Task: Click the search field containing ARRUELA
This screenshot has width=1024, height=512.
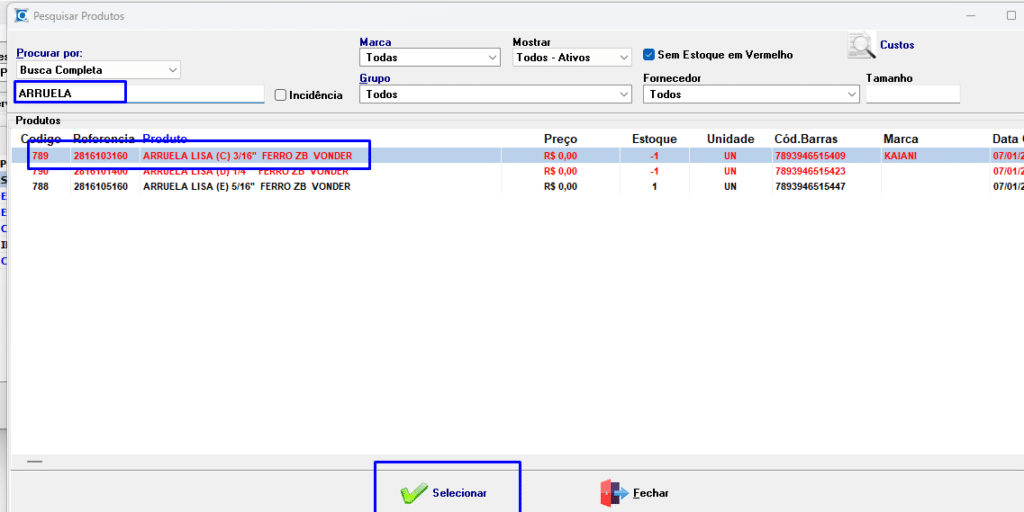Action: 140,93
